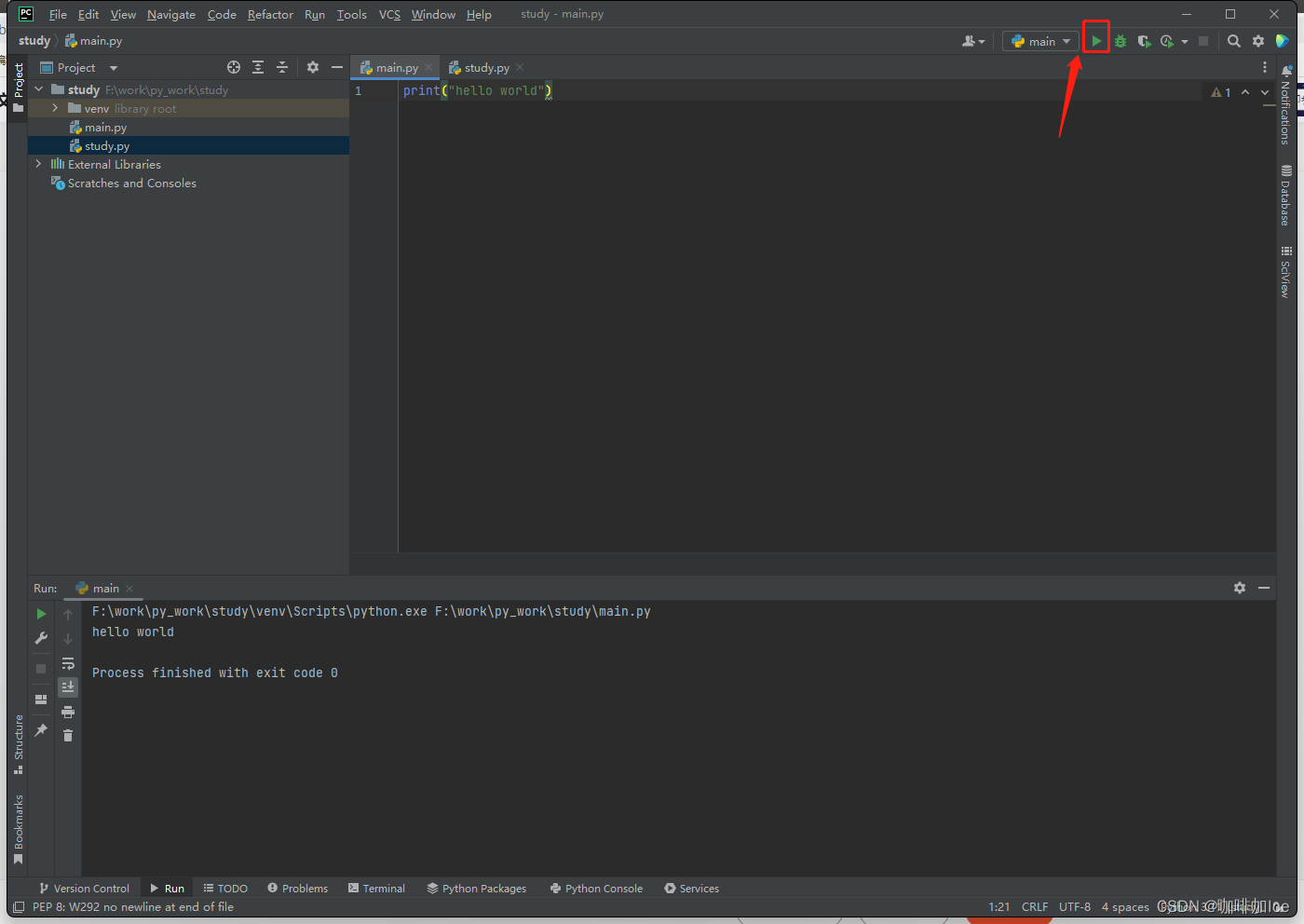The image size is (1304, 924).
Task: Hide the Project panel with minus icon
Action: 337,67
